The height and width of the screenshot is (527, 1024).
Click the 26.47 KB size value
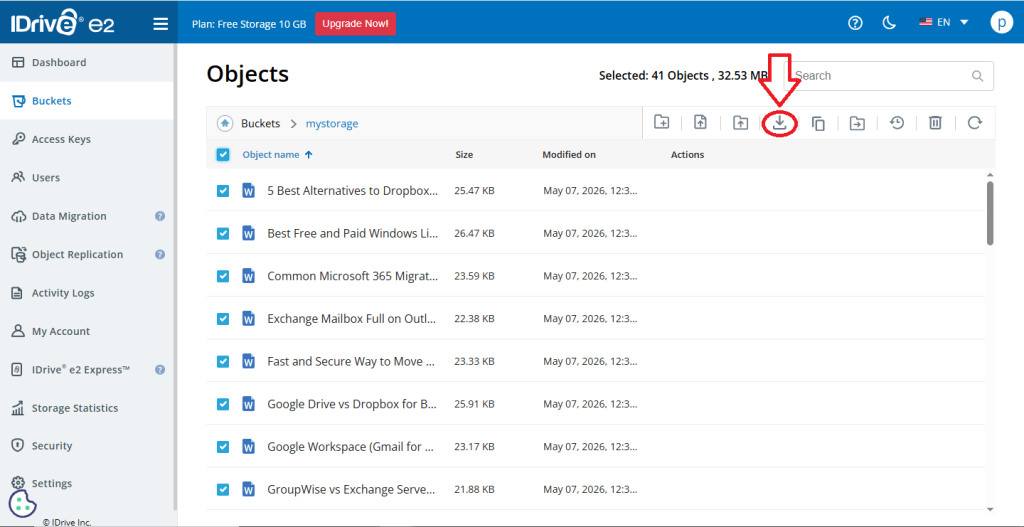[x=474, y=233]
